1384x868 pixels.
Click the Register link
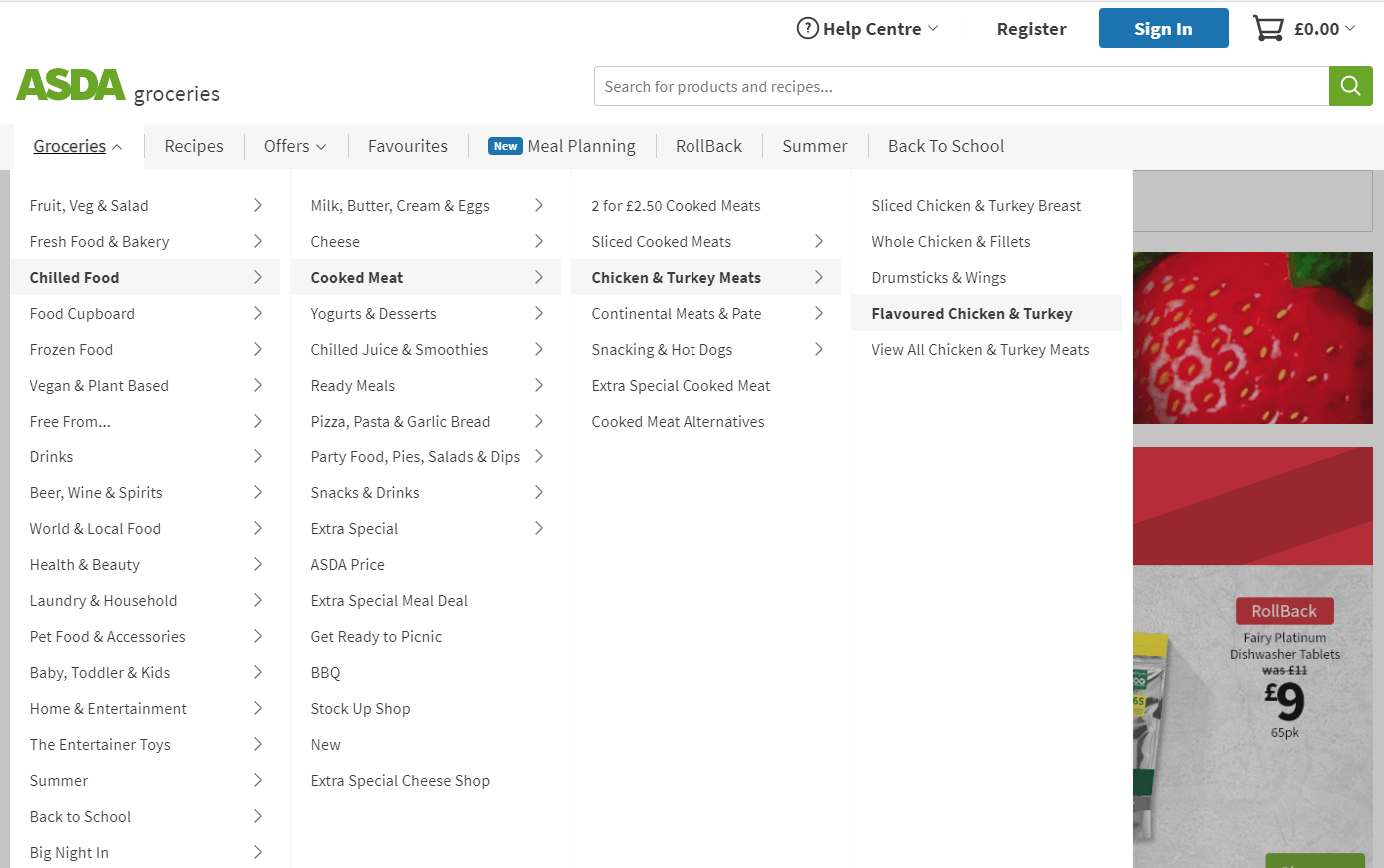pyautogui.click(x=1031, y=28)
